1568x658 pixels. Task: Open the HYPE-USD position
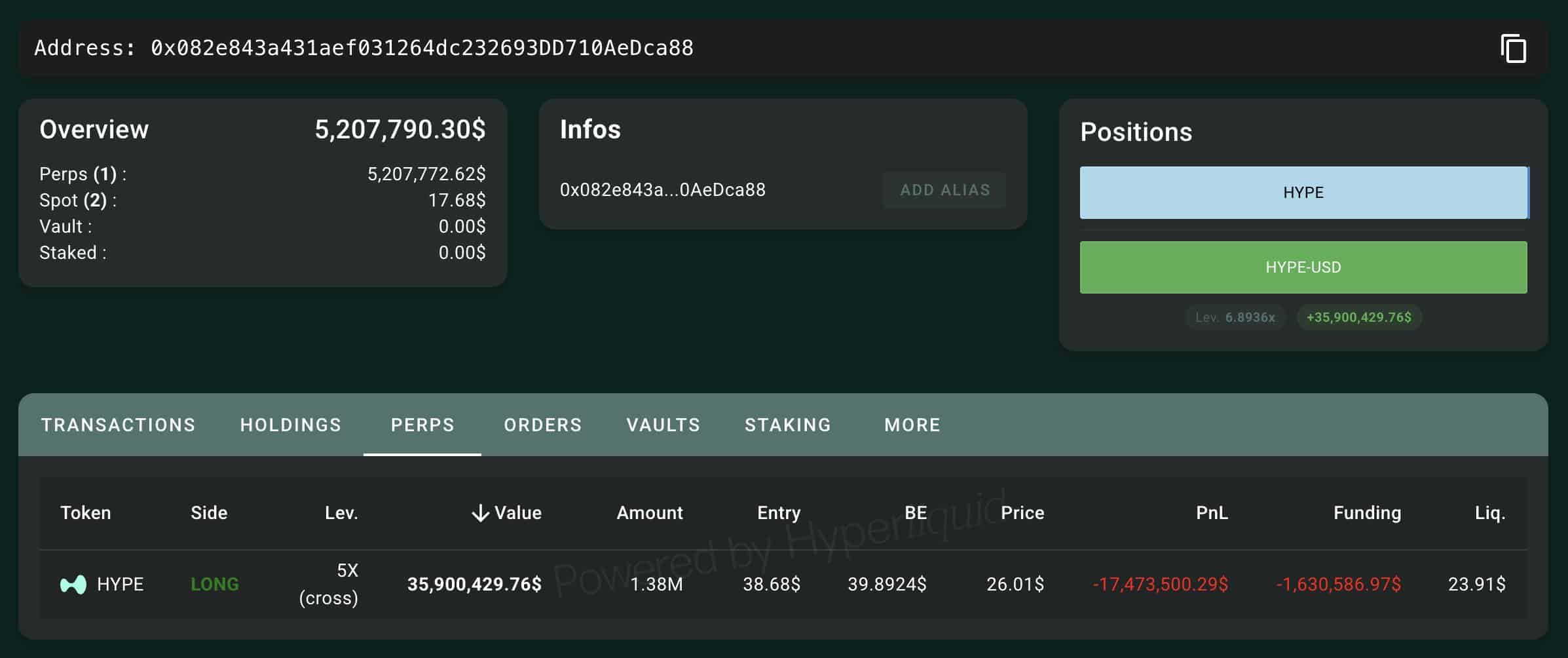pyautogui.click(x=1303, y=267)
